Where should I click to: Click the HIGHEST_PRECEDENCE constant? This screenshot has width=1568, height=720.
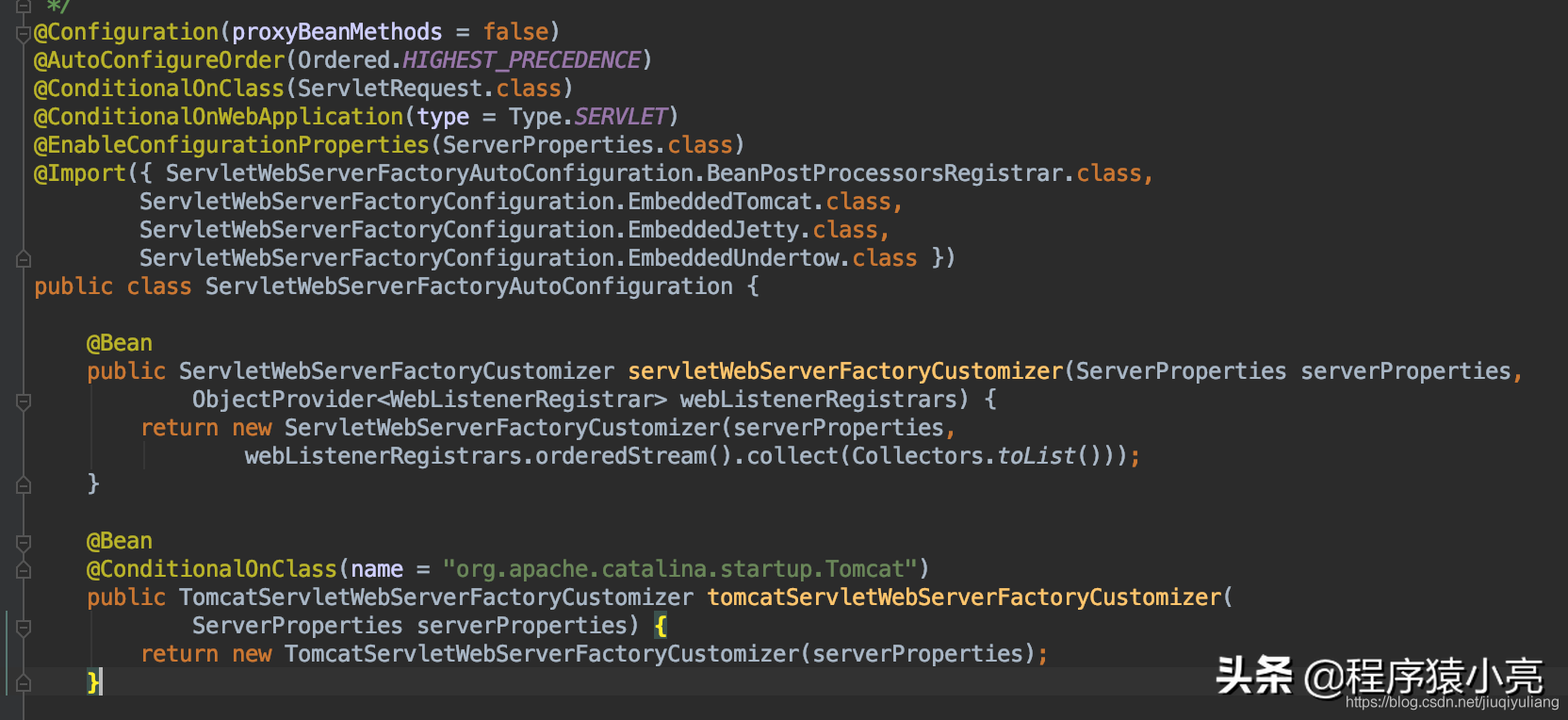point(521,60)
